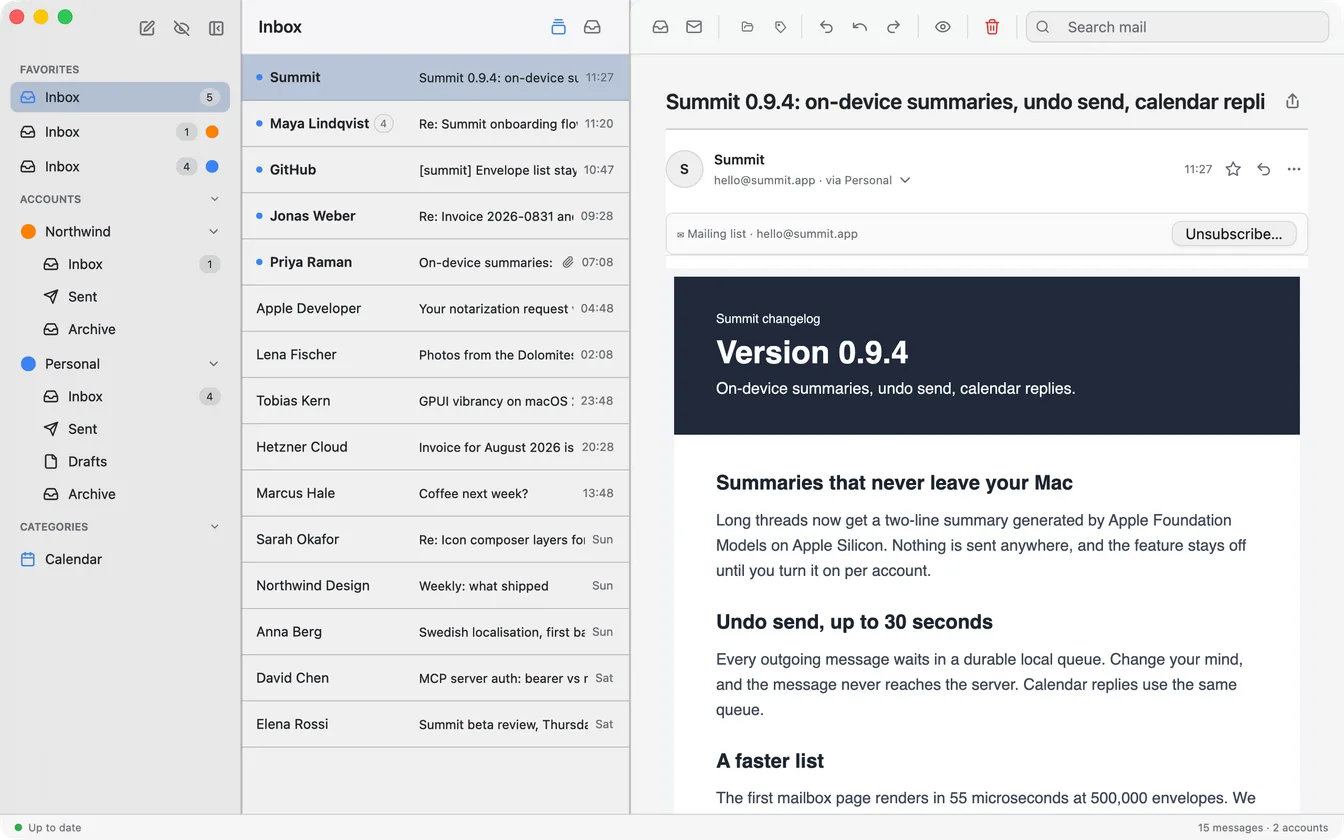This screenshot has height=840, width=1344.
Task: Delete the message with the red trash icon
Action: tap(992, 27)
